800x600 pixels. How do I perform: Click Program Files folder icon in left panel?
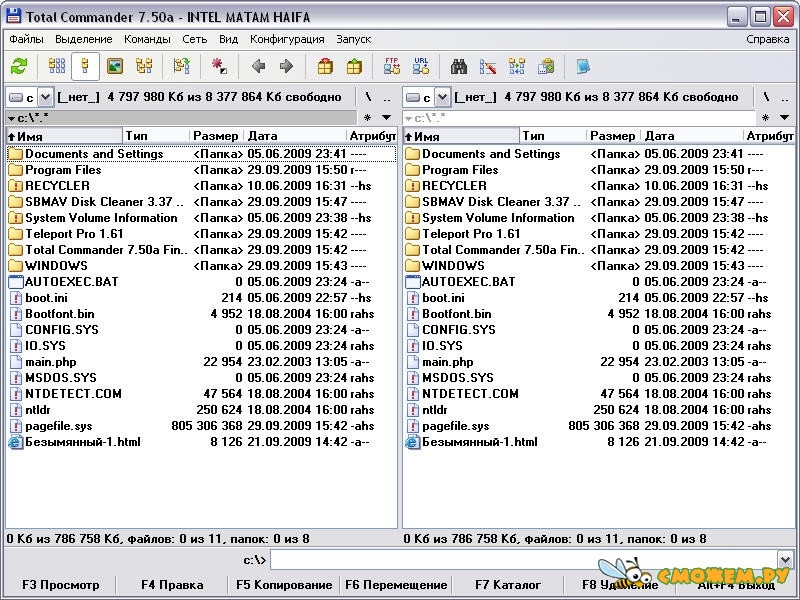pyautogui.click(x=16, y=170)
